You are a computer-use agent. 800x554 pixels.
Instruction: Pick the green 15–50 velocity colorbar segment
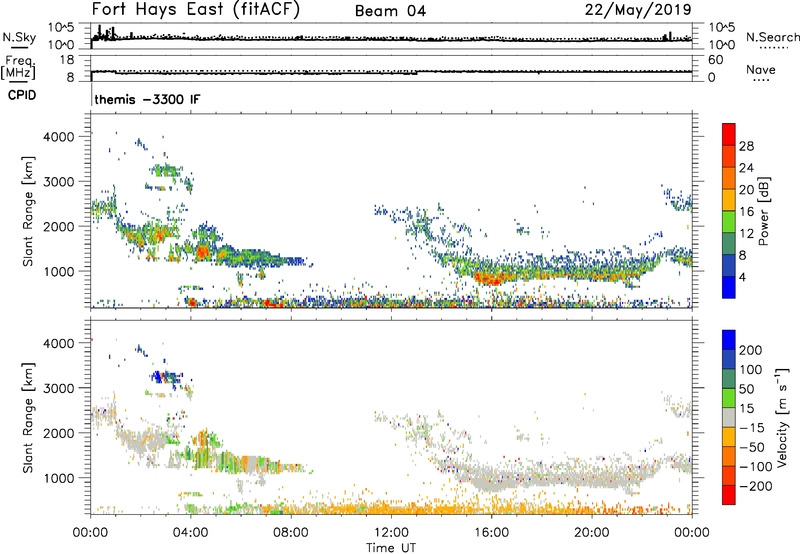(729, 398)
